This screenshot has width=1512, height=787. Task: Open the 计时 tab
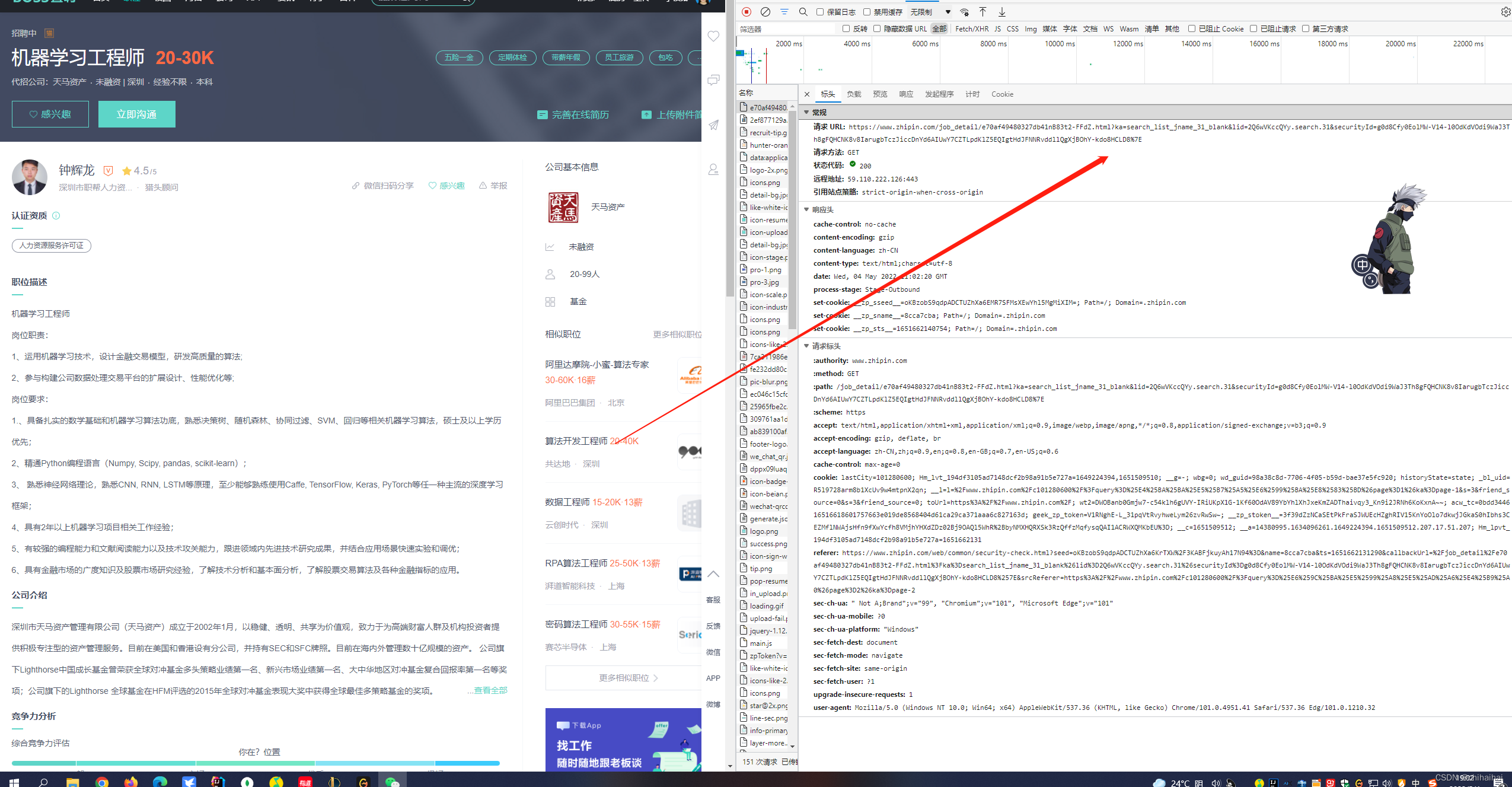pyautogui.click(x=972, y=94)
